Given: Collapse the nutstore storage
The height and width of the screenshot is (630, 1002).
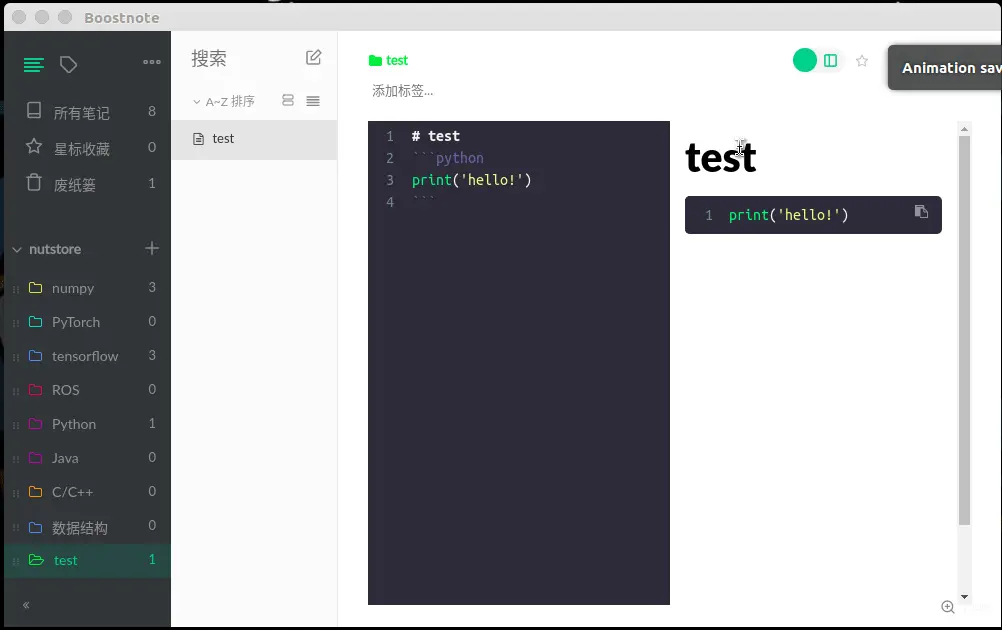Looking at the screenshot, I should click(x=17, y=249).
